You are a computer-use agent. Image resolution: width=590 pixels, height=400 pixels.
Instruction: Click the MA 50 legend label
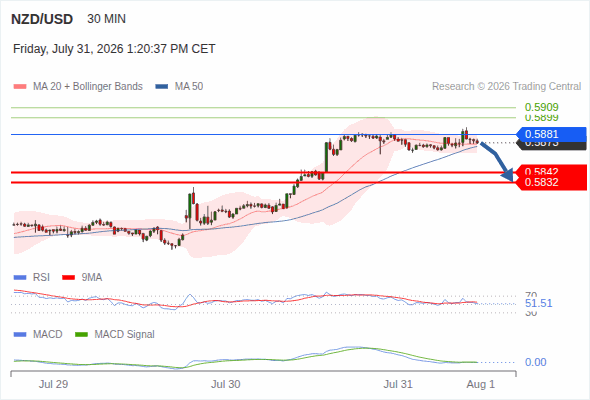pos(189,87)
